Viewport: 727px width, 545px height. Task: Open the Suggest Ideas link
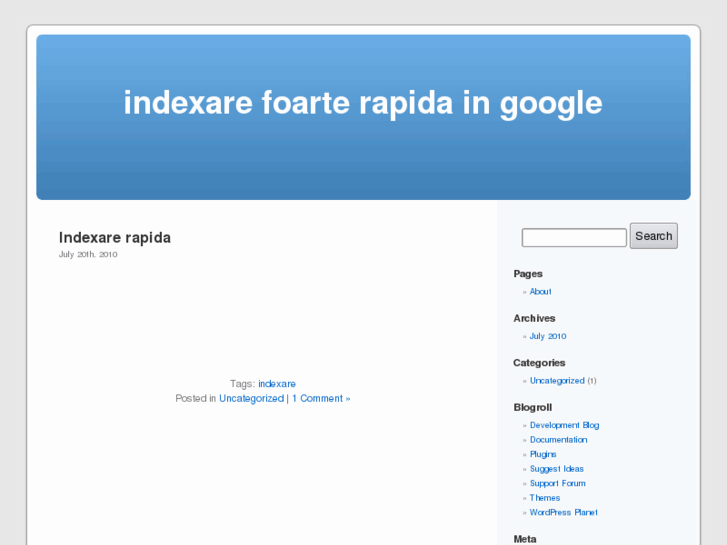coord(556,469)
